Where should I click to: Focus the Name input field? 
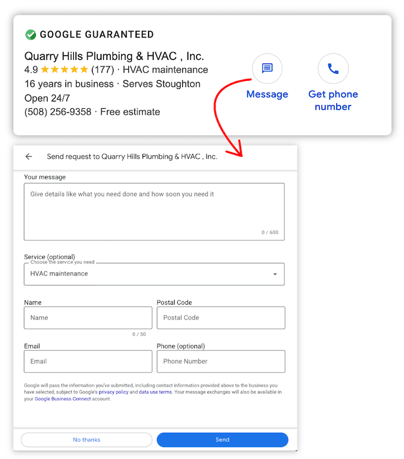[88, 318]
